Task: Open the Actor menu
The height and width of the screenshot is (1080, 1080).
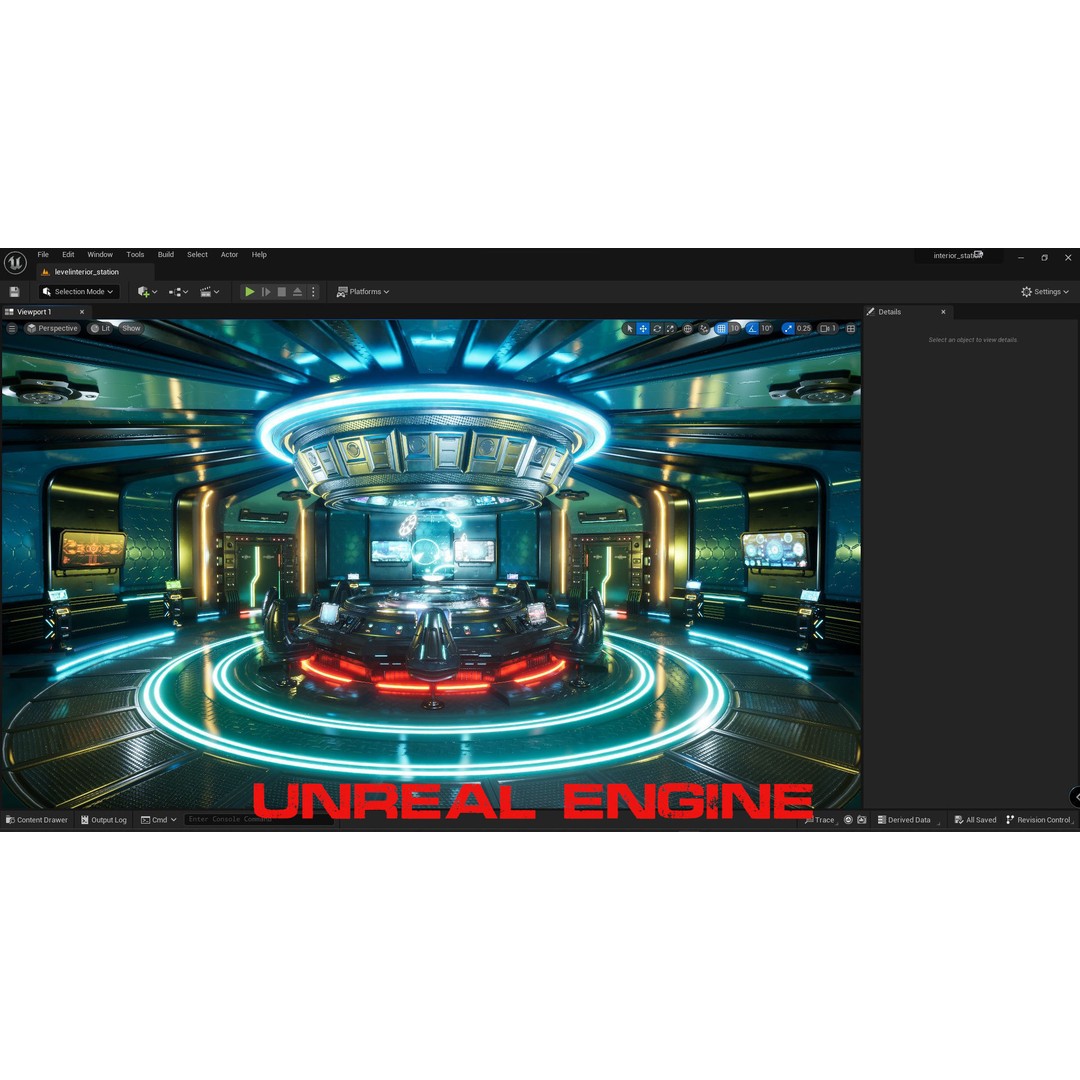Action: pyautogui.click(x=229, y=255)
